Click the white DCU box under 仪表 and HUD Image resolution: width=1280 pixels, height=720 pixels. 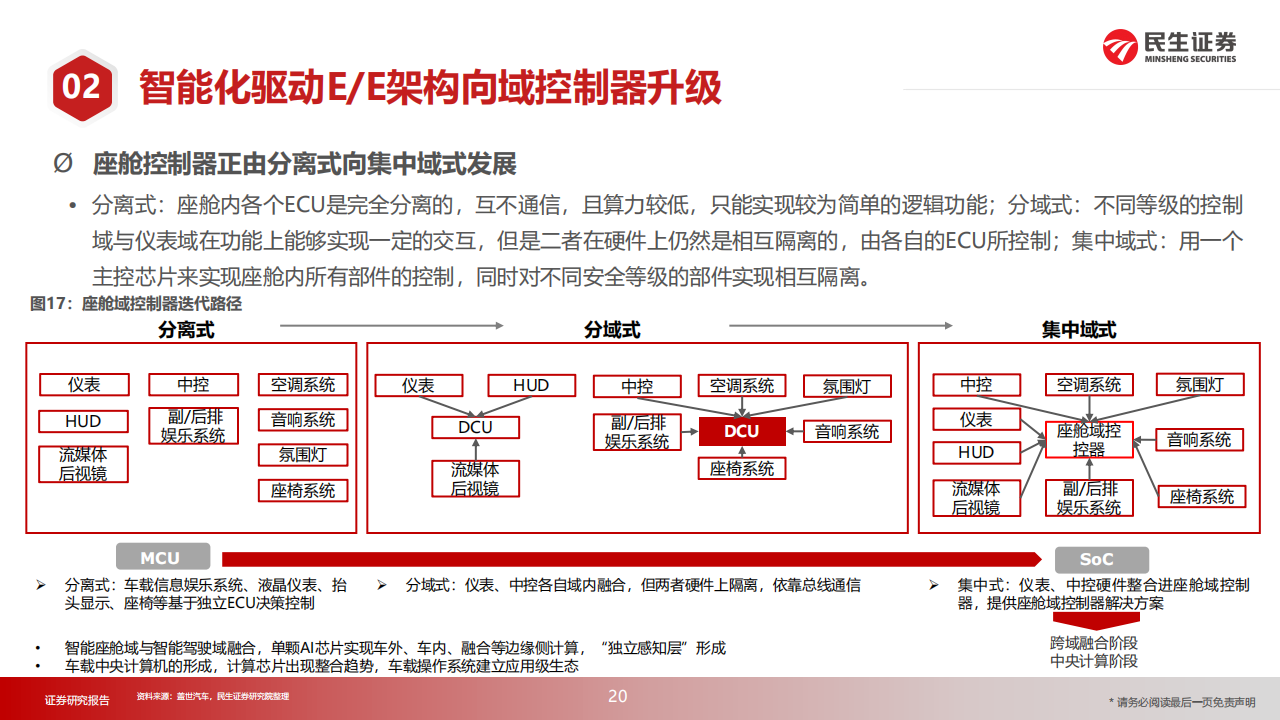coord(476,427)
